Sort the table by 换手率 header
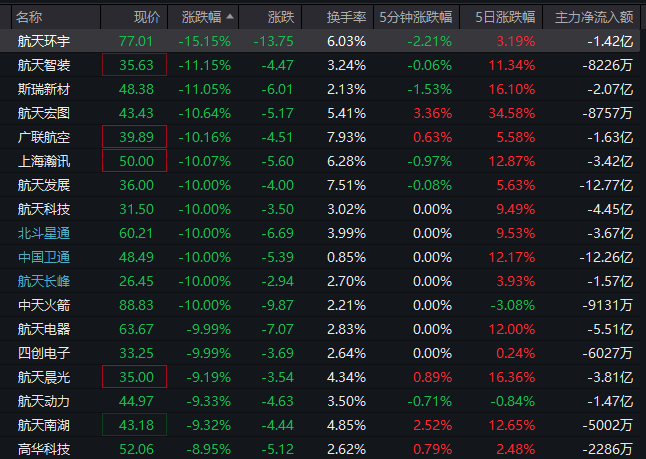Viewport: 646px width, 459px height. click(x=346, y=17)
